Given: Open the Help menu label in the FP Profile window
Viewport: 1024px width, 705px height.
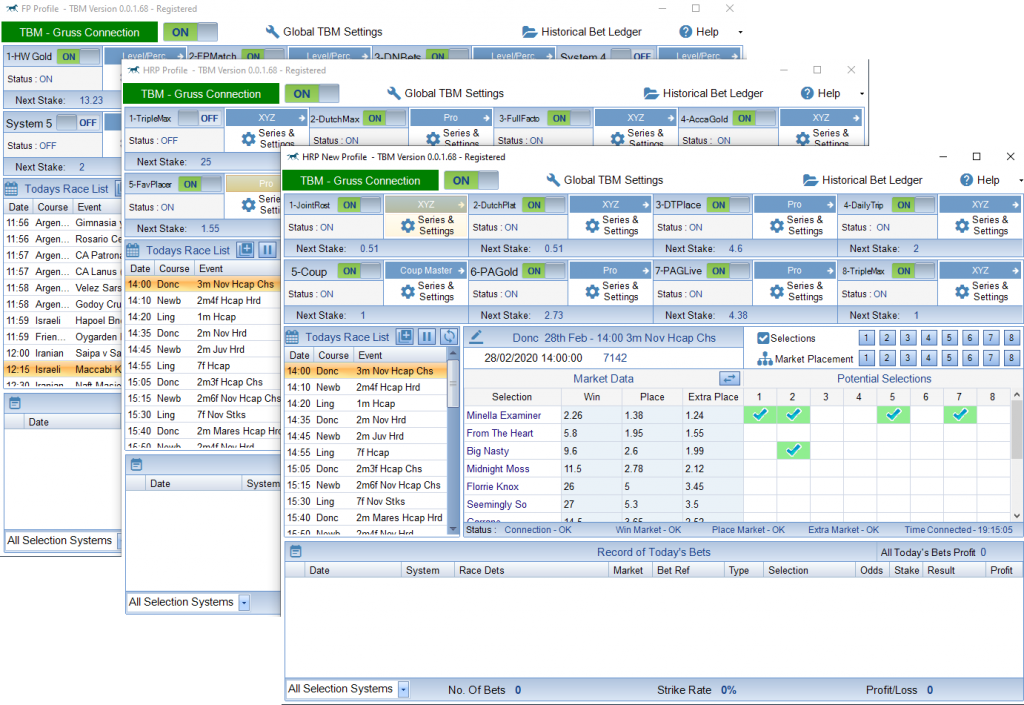Looking at the screenshot, I should point(707,31).
